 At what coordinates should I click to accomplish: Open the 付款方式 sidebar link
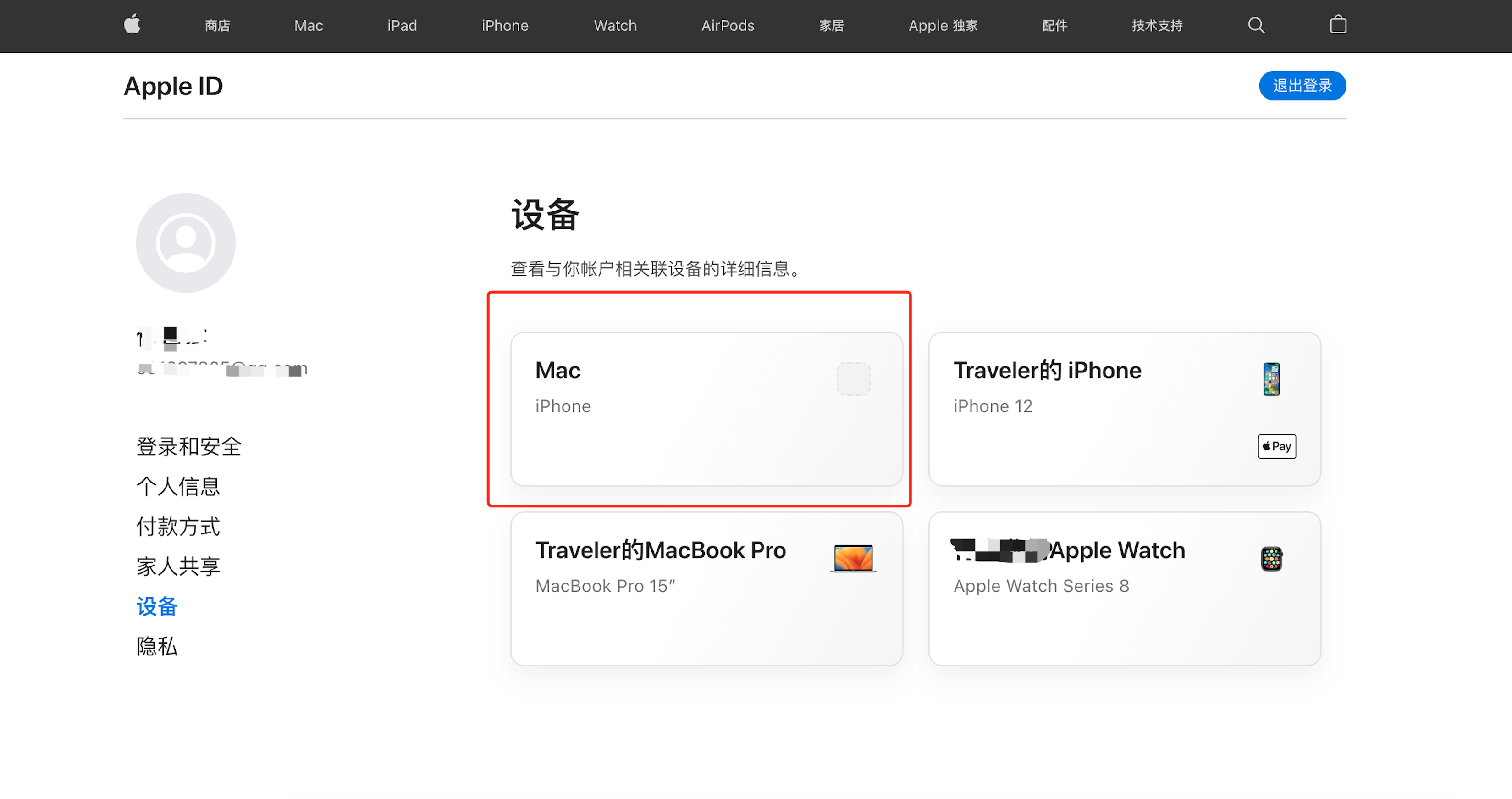178,527
